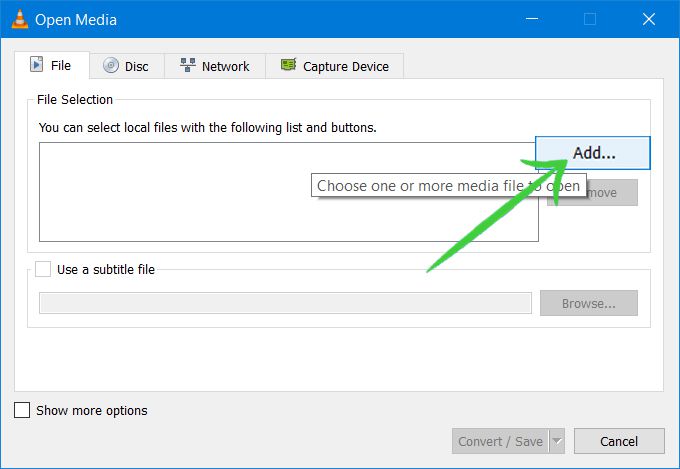Enable the Use a subtitle file checkbox
Screen dimensions: 680x469
coord(43,269)
